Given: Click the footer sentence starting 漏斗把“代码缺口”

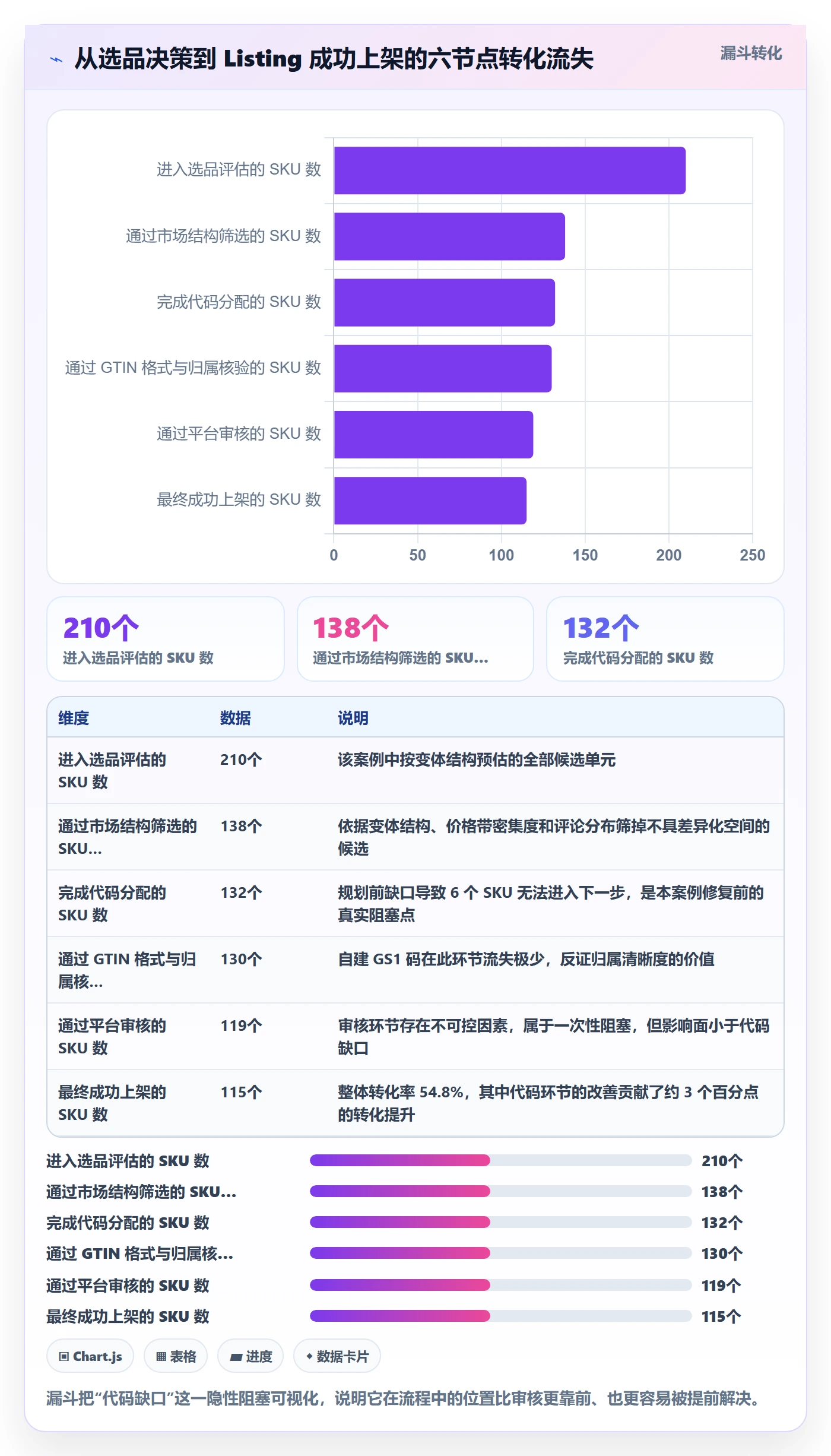Looking at the screenshot, I should (x=404, y=1398).
